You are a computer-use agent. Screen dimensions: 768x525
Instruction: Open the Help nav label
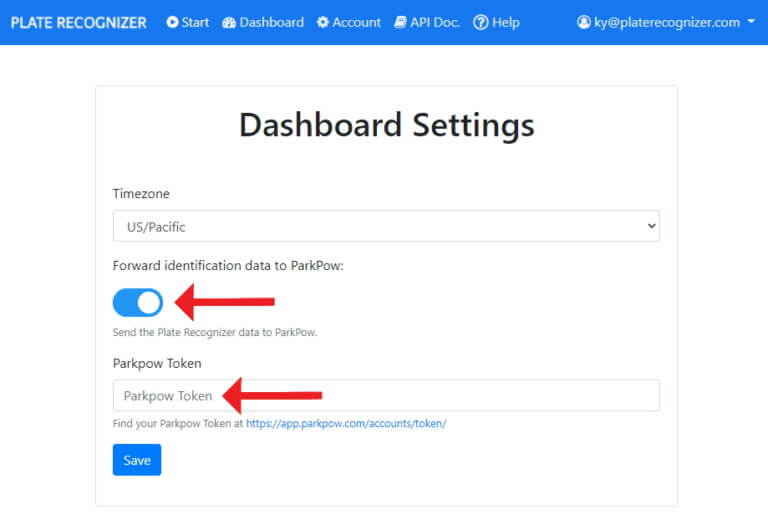tap(505, 23)
